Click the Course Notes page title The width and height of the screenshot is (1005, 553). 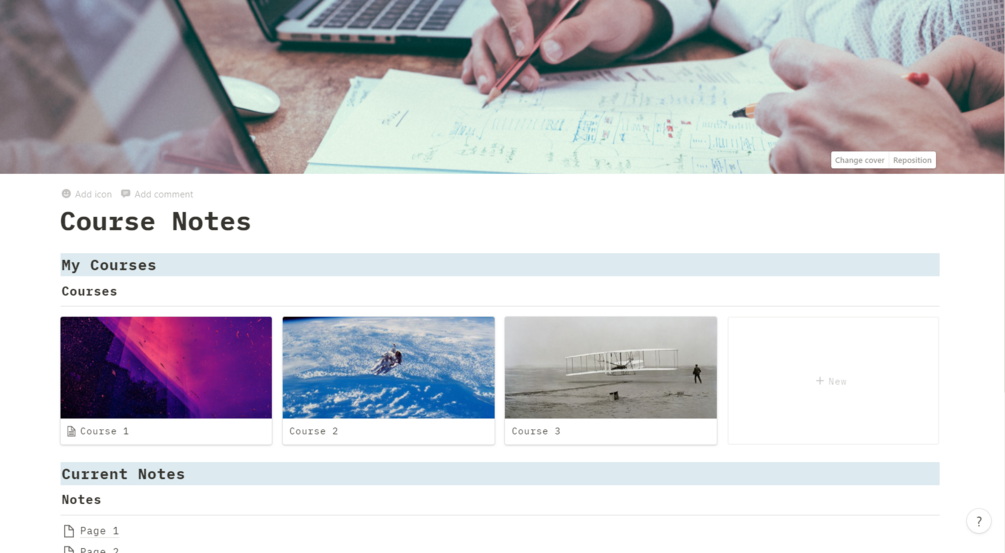[156, 222]
